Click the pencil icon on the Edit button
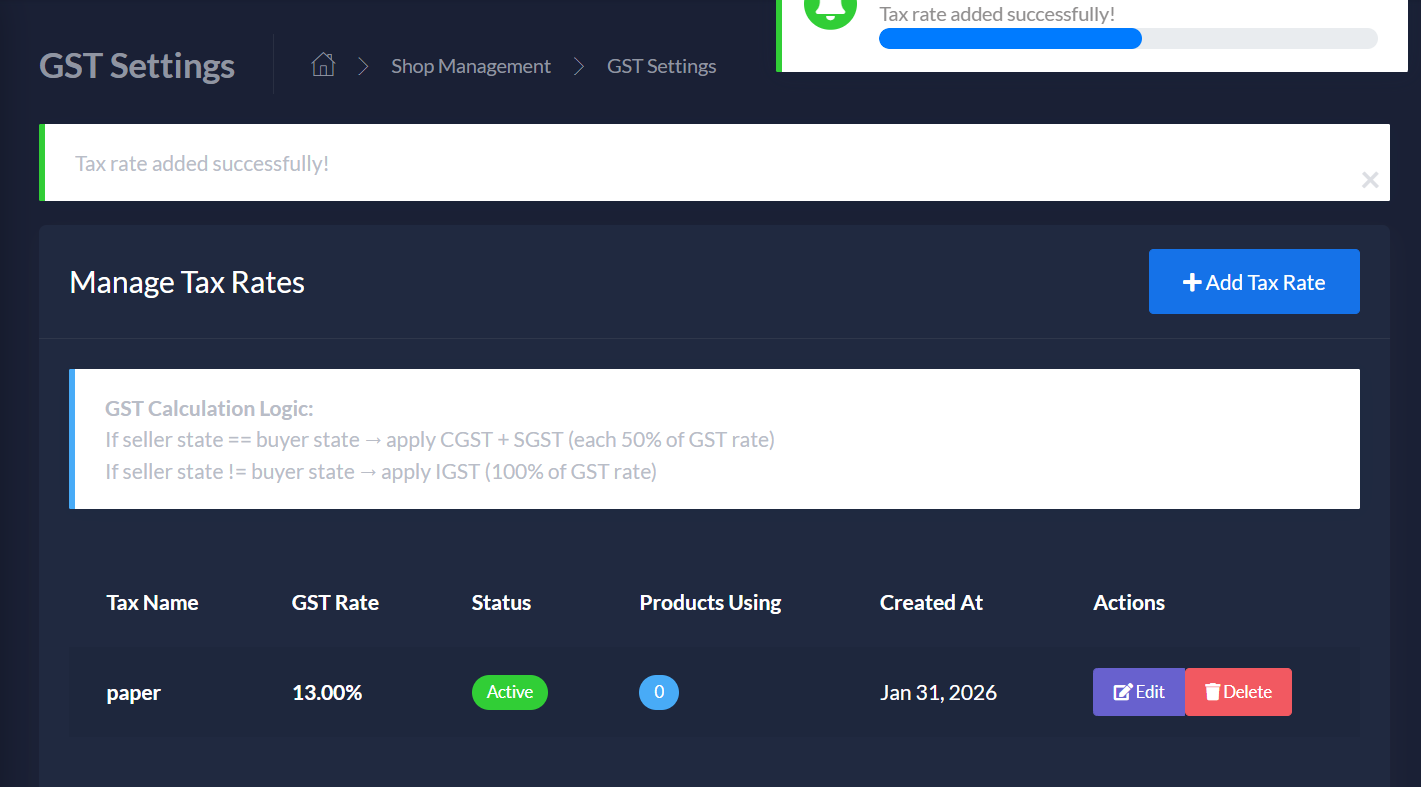1421x787 pixels. (x=1123, y=691)
